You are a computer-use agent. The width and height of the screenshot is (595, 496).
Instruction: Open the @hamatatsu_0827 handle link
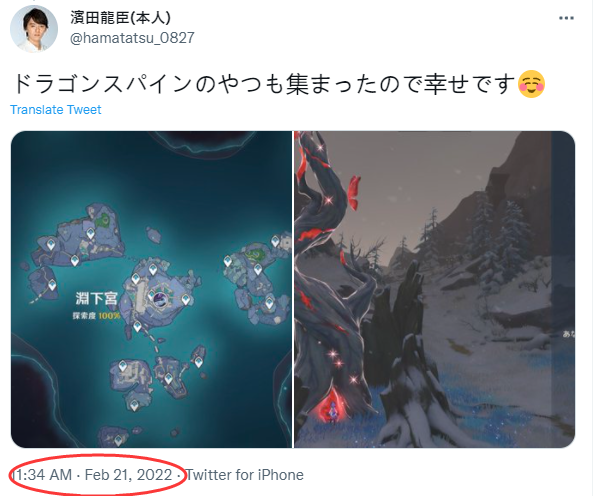pos(132,38)
